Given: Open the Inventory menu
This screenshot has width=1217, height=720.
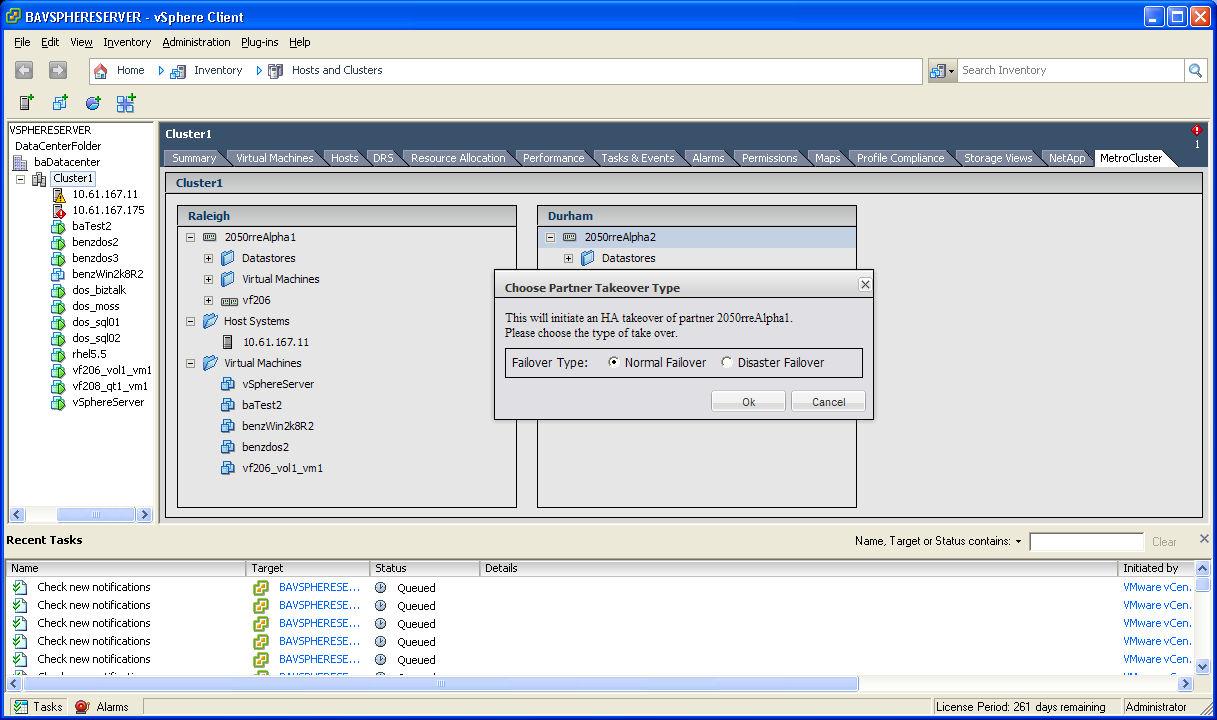Looking at the screenshot, I should tap(127, 42).
